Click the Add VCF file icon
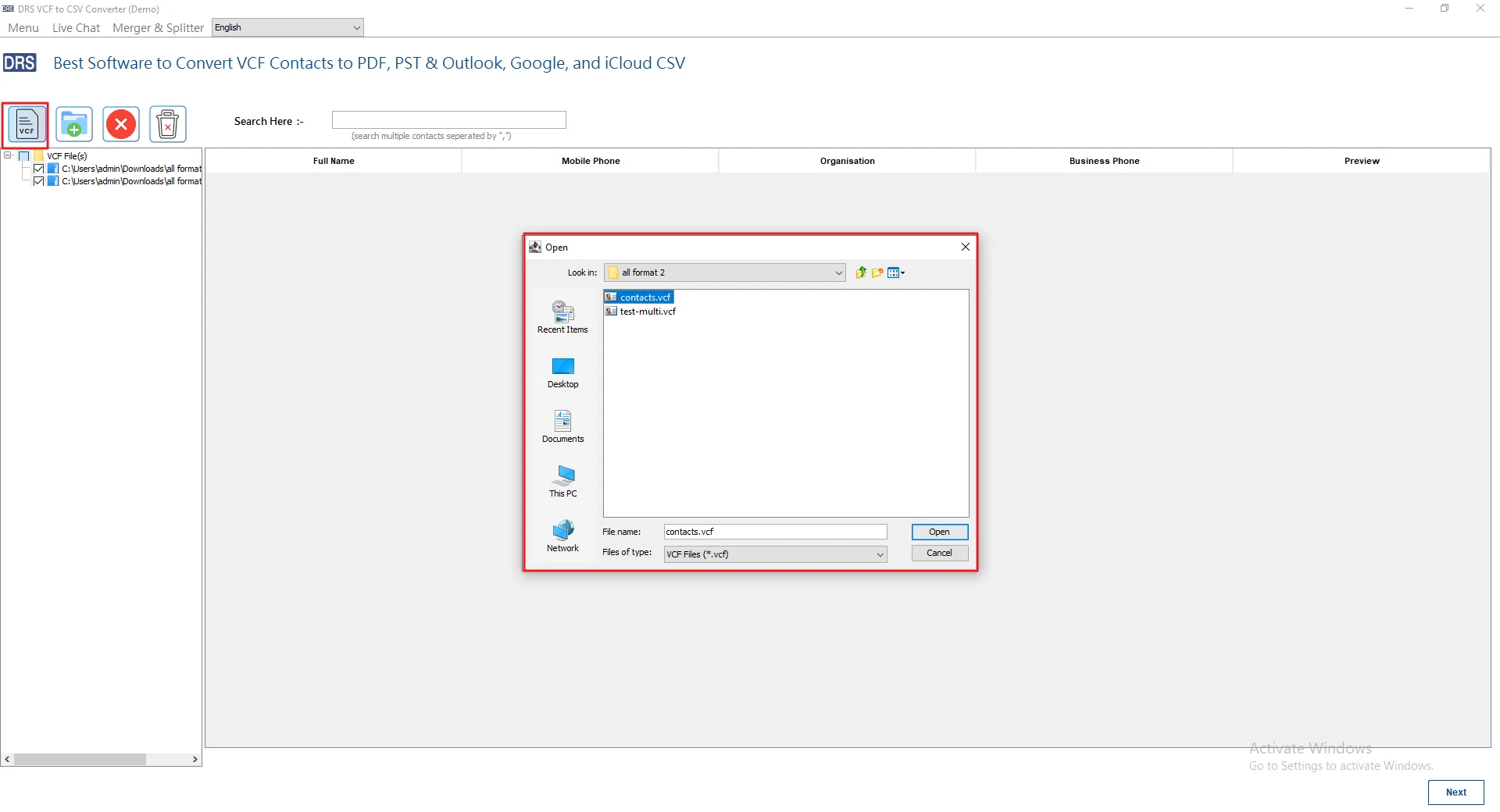This screenshot has height=812, width=1500. click(27, 124)
